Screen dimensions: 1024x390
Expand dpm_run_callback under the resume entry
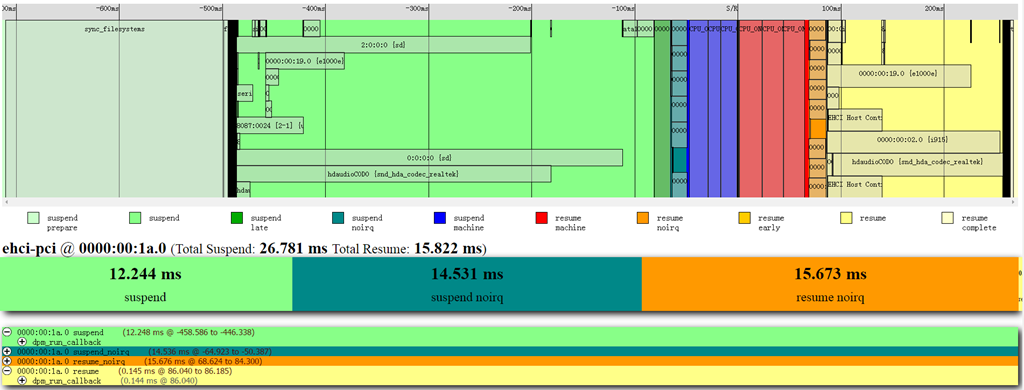[22, 380]
